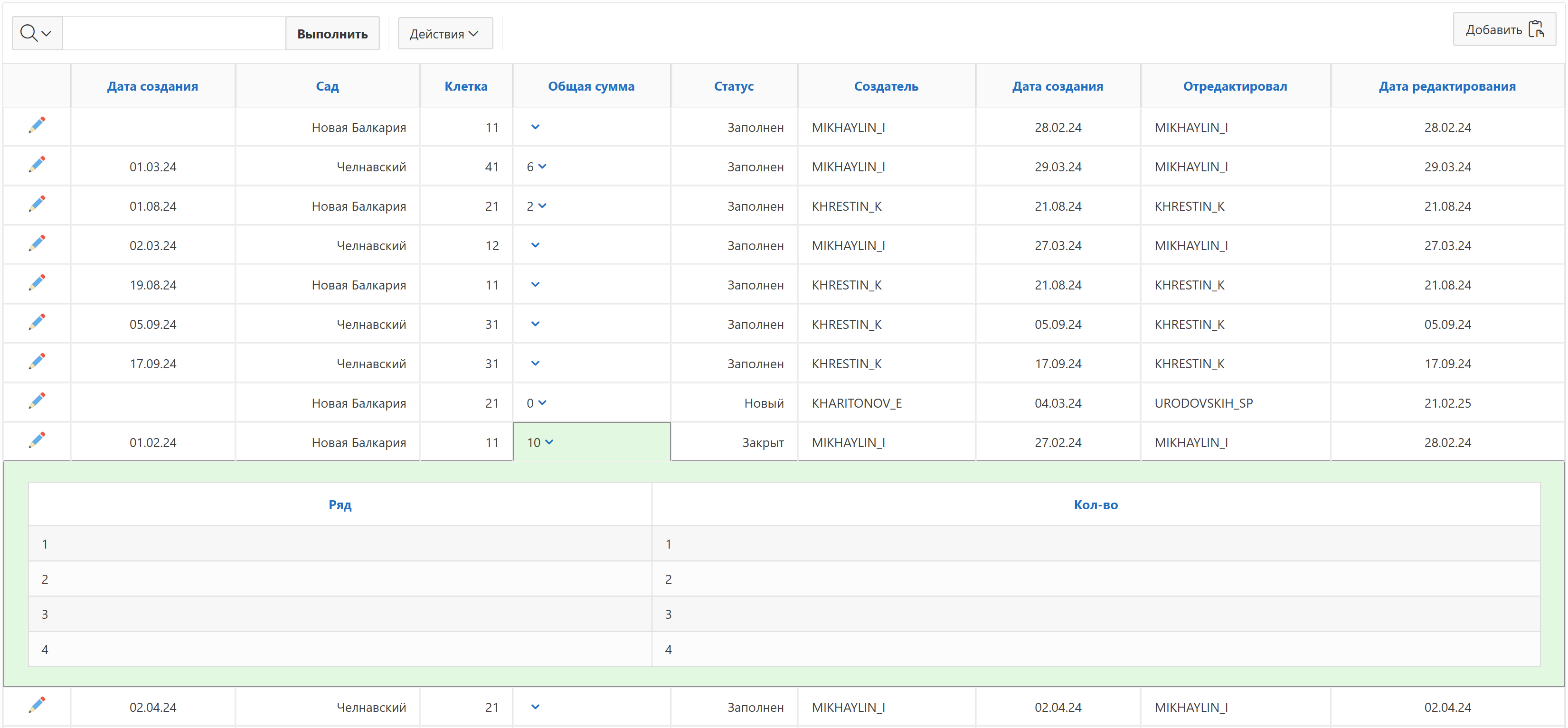
Task: Open the Действия actions menu
Action: pyautogui.click(x=444, y=34)
